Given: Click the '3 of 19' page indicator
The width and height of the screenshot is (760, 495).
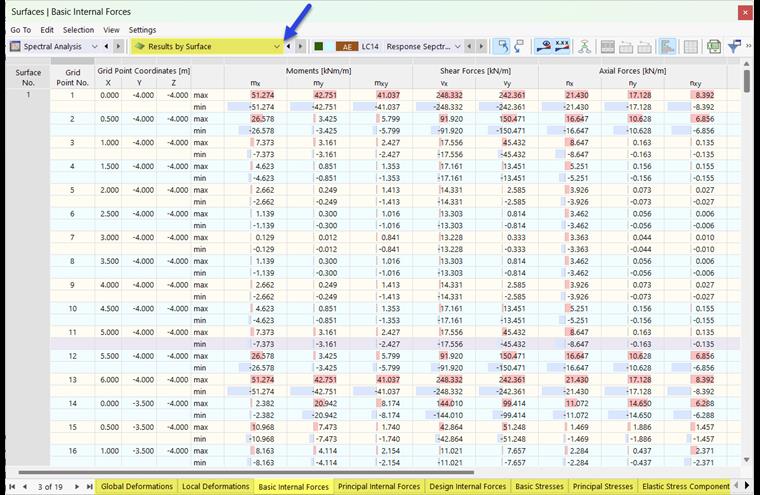Looking at the screenshot, I should pyautogui.click(x=50, y=486).
